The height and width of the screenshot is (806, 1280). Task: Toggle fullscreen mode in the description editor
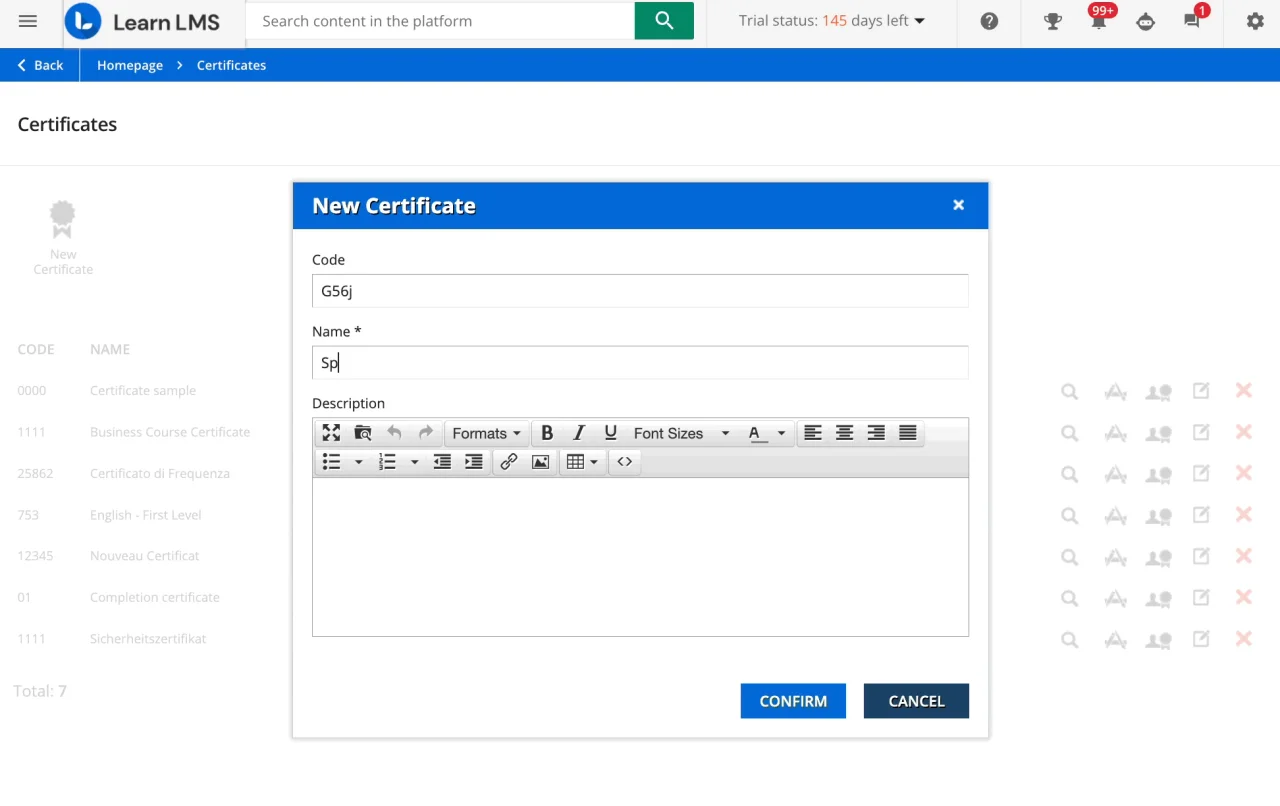tap(331, 433)
